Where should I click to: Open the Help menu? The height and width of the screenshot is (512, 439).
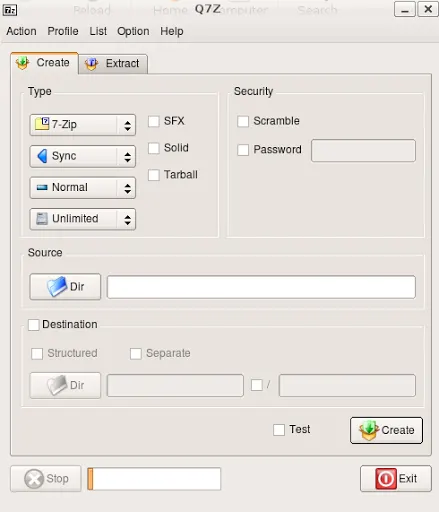tap(172, 31)
